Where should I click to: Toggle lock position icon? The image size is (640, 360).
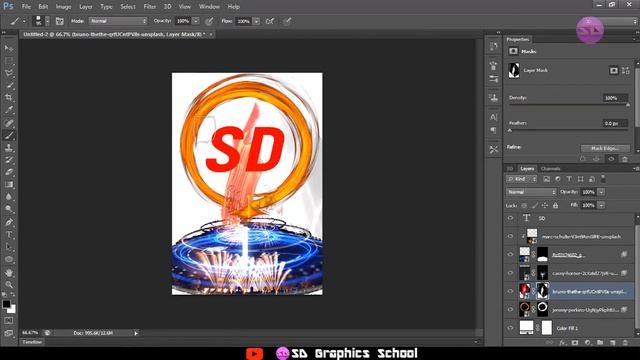545,205
